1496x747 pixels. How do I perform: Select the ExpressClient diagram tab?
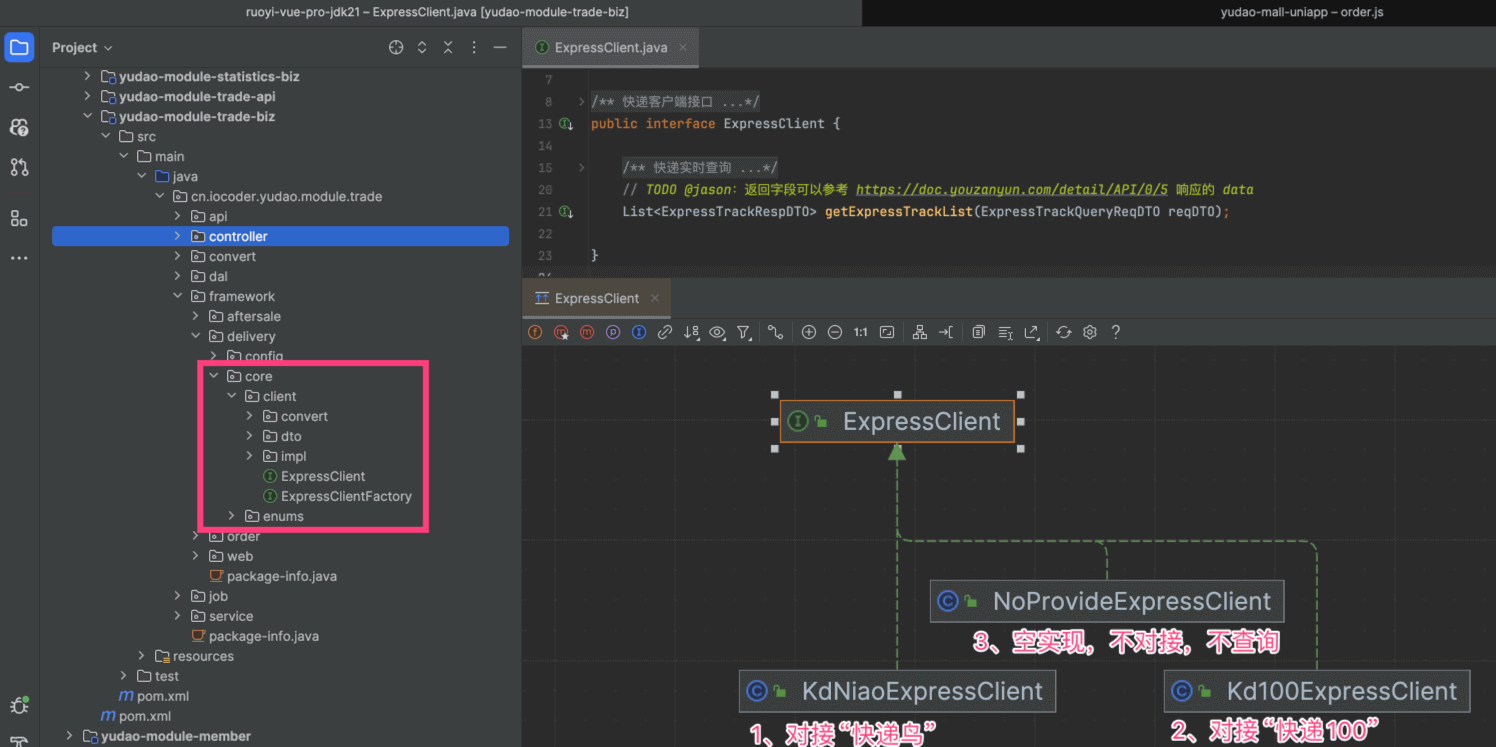coord(596,298)
